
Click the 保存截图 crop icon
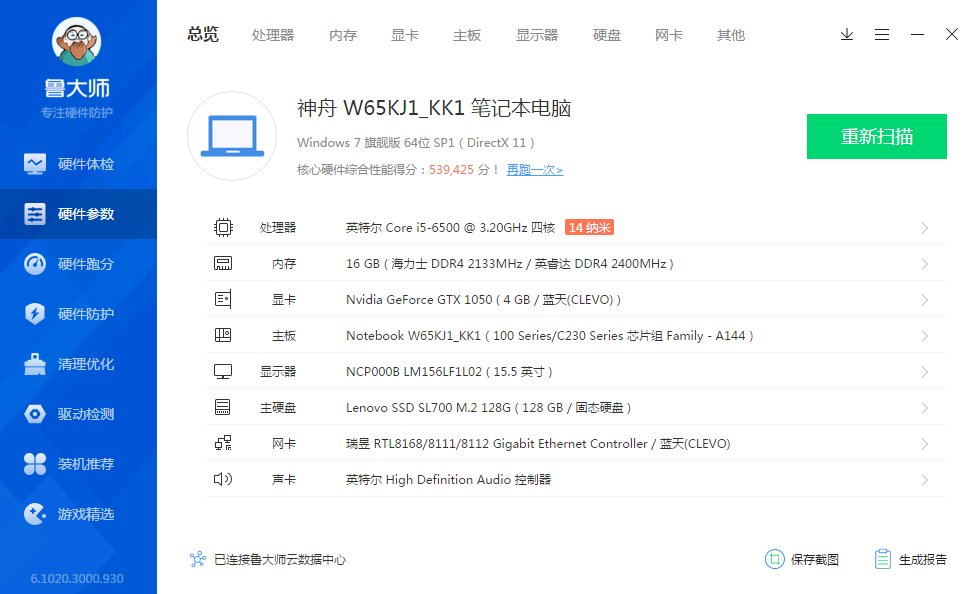tap(775, 559)
